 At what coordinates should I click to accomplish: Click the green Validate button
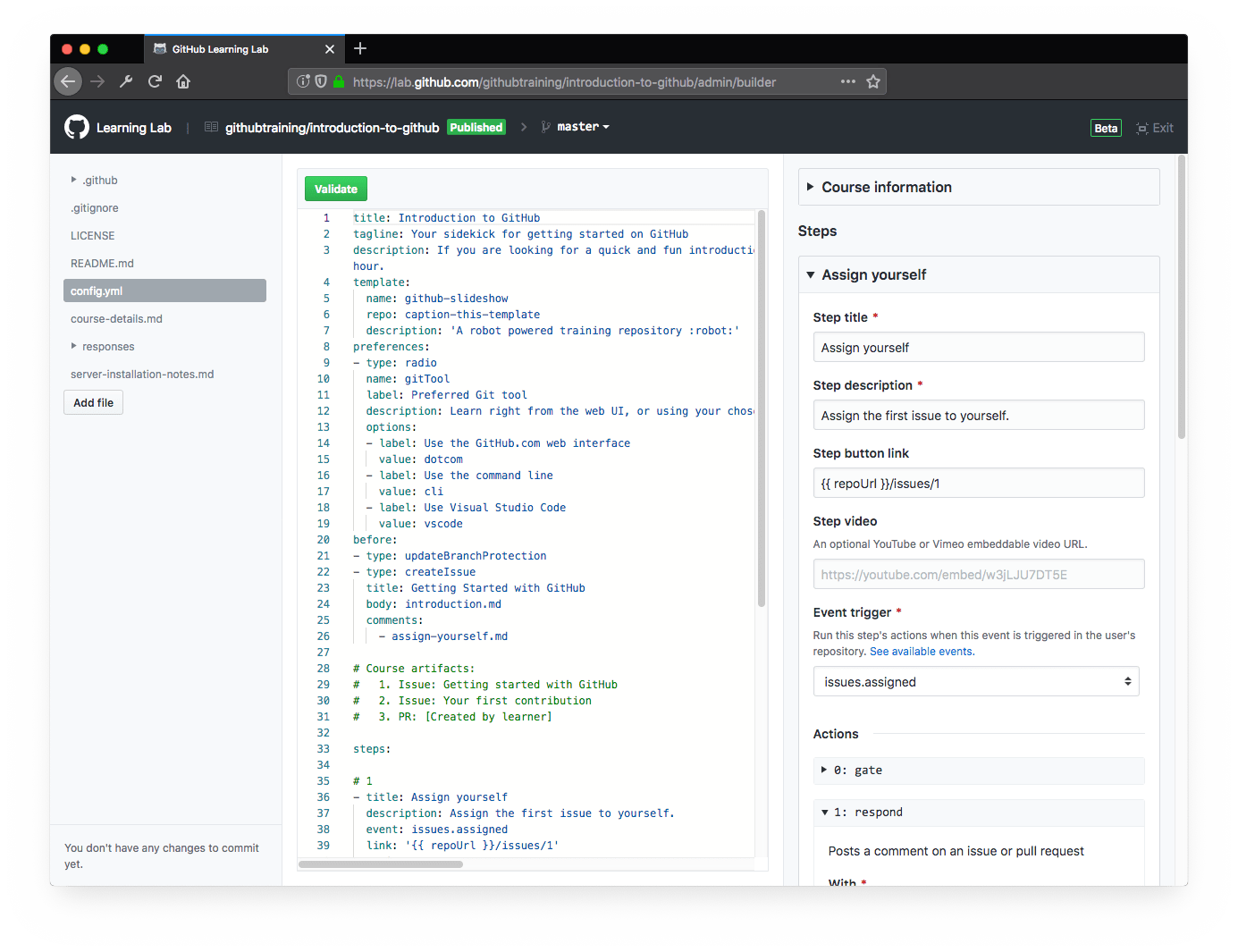click(336, 189)
